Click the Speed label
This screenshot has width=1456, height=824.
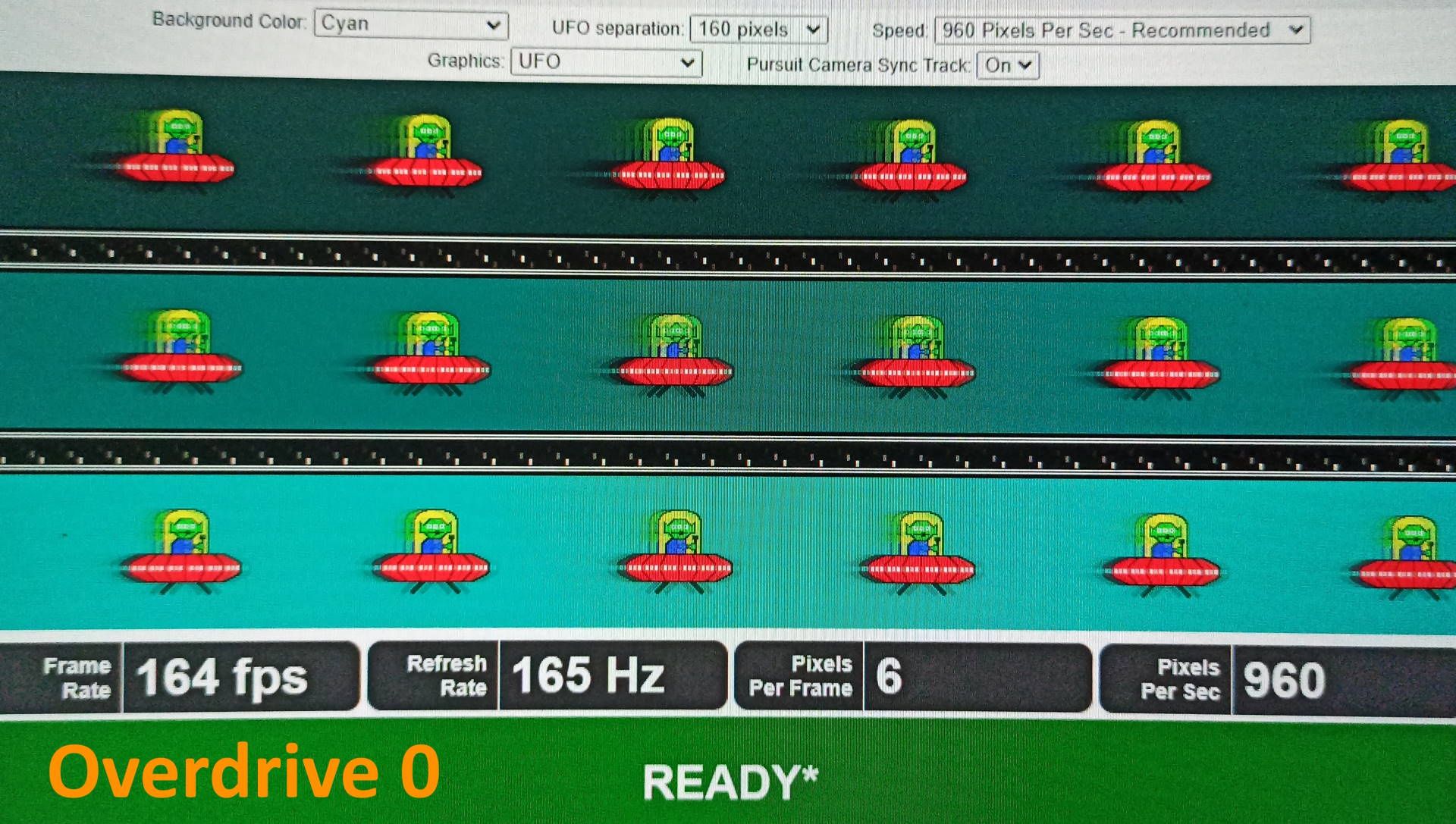coord(899,31)
